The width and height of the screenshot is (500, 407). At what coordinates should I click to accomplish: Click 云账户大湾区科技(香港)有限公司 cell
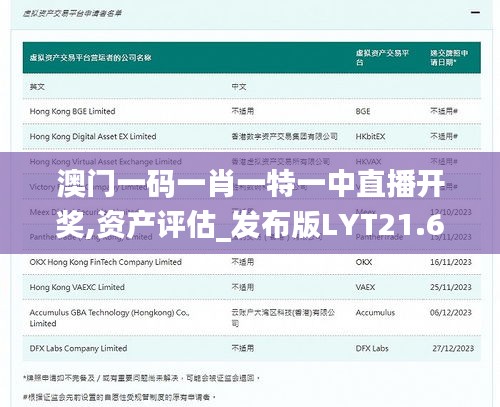click(283, 318)
